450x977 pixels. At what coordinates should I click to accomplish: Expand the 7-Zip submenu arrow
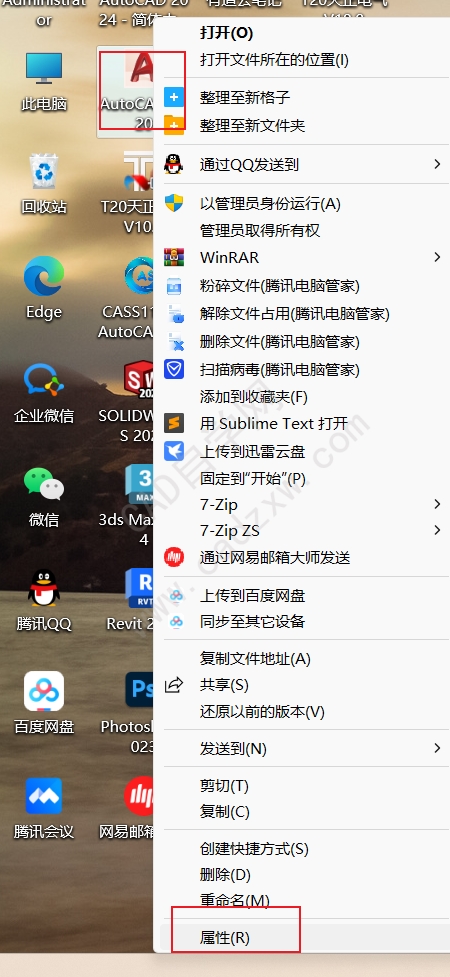click(438, 504)
